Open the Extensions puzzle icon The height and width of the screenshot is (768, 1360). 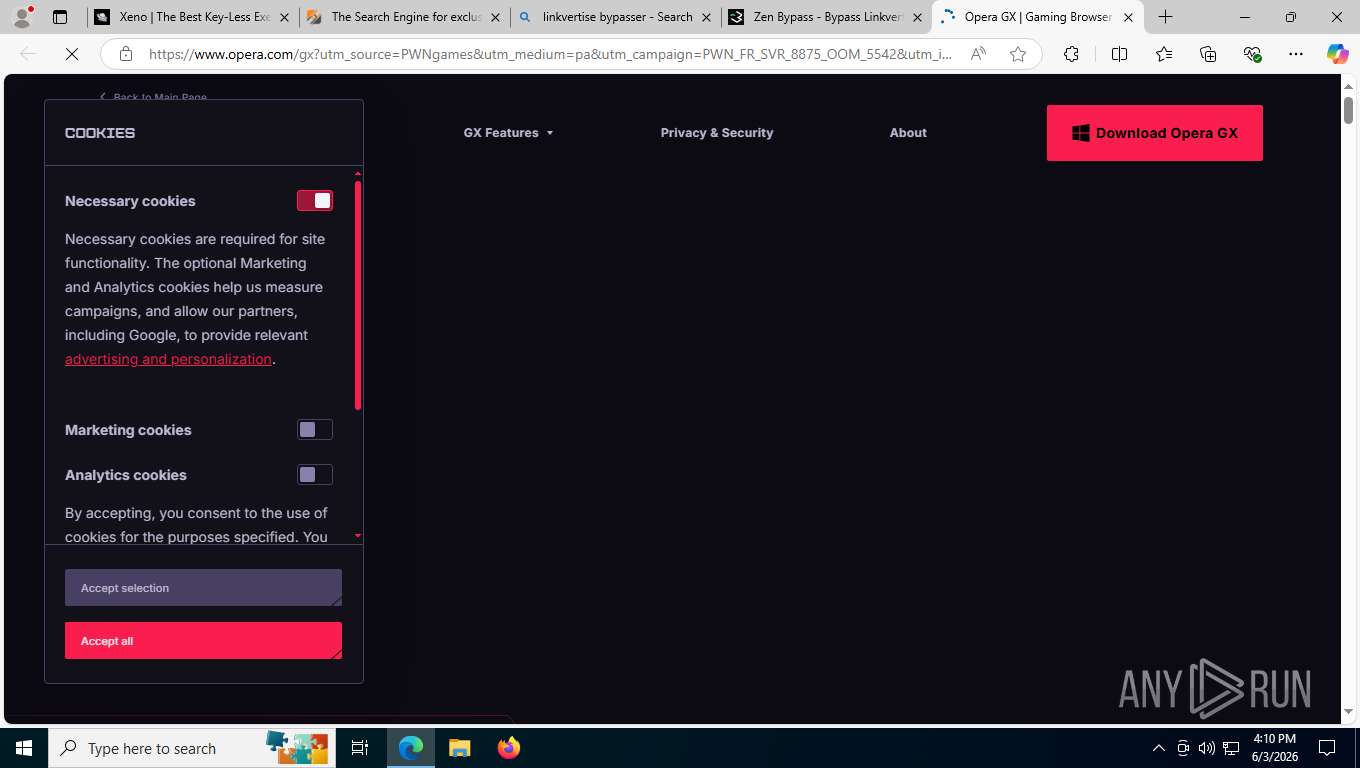click(x=1071, y=54)
